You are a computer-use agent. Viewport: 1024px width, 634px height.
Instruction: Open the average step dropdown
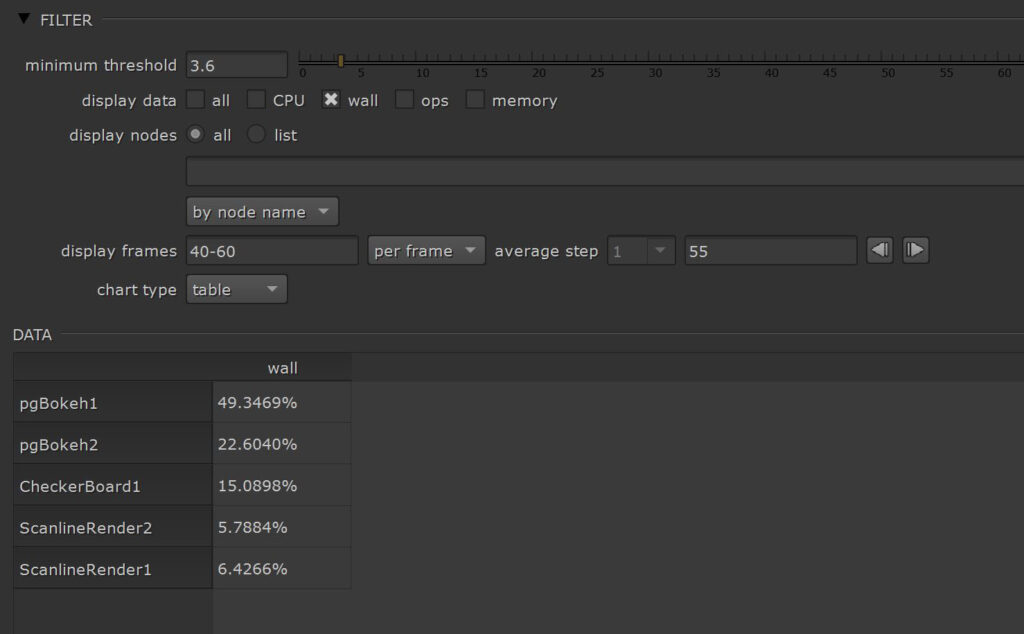click(x=641, y=251)
